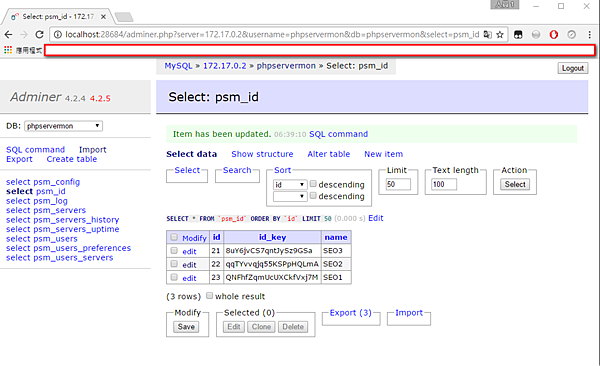
Task: Open the DB phpservermon dropdown
Action: pyautogui.click(x=64, y=126)
